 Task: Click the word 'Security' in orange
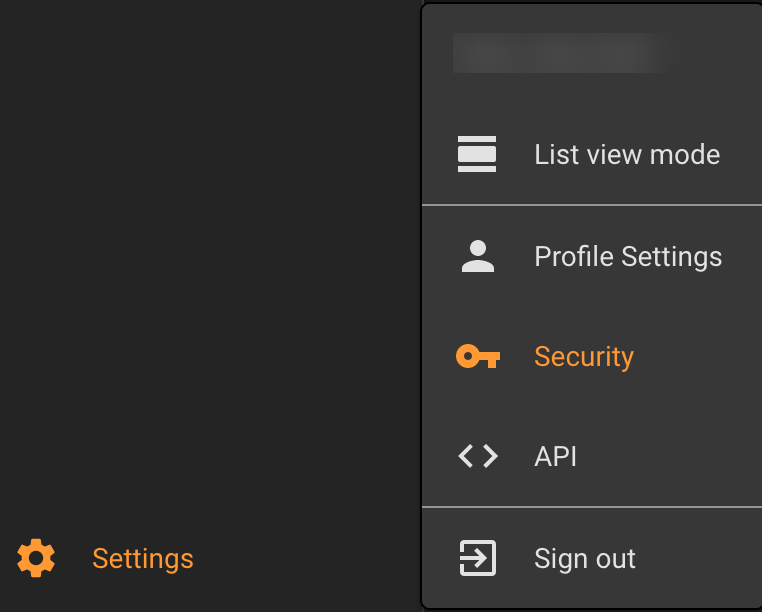(584, 357)
